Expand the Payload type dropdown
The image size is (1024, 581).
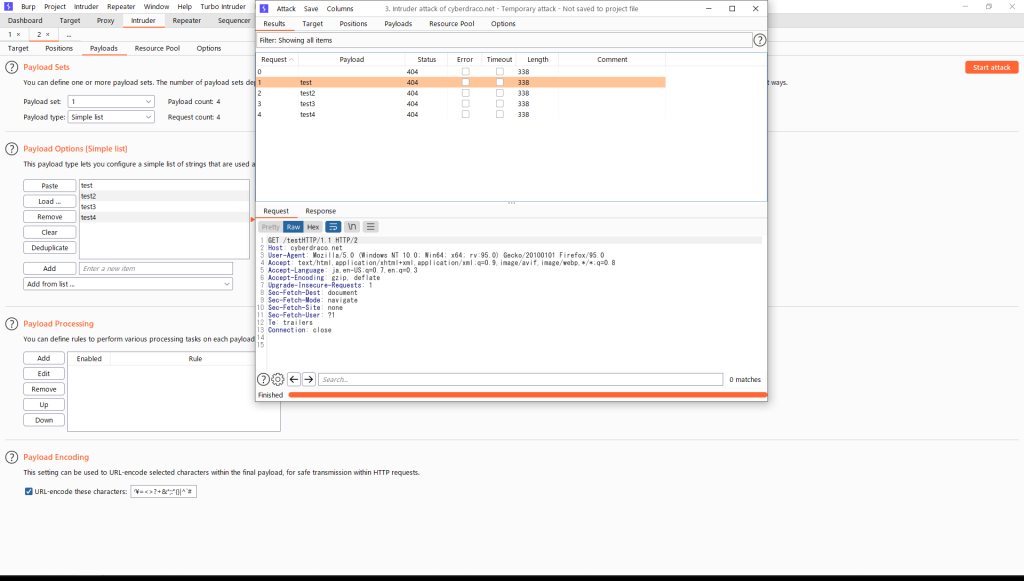[111, 117]
